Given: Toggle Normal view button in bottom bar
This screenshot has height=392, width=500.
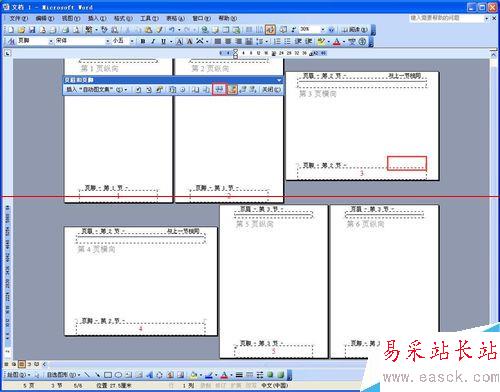Looking at the screenshot, I should tap(6, 364).
